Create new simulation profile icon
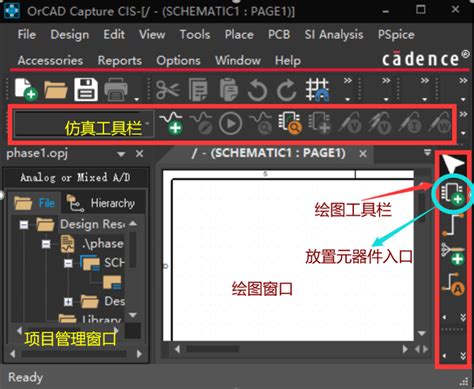The width and height of the screenshot is (474, 389). [x=171, y=123]
